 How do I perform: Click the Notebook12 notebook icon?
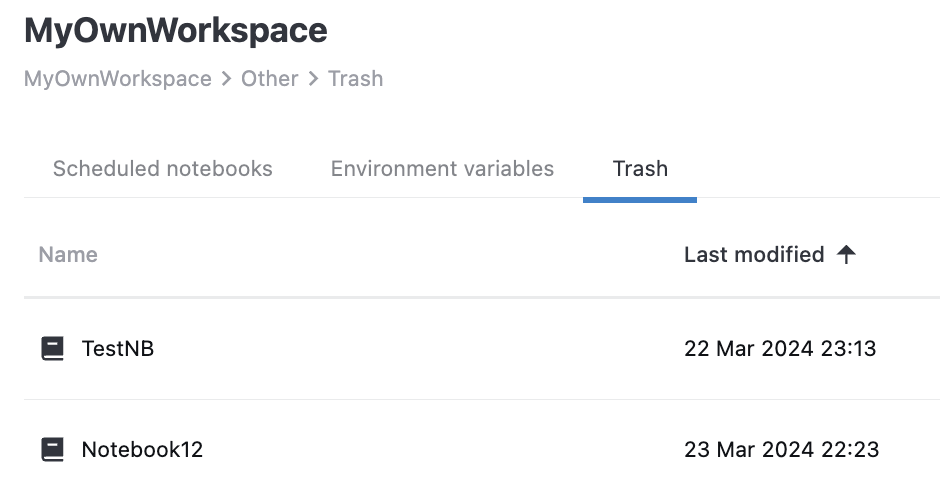53,450
